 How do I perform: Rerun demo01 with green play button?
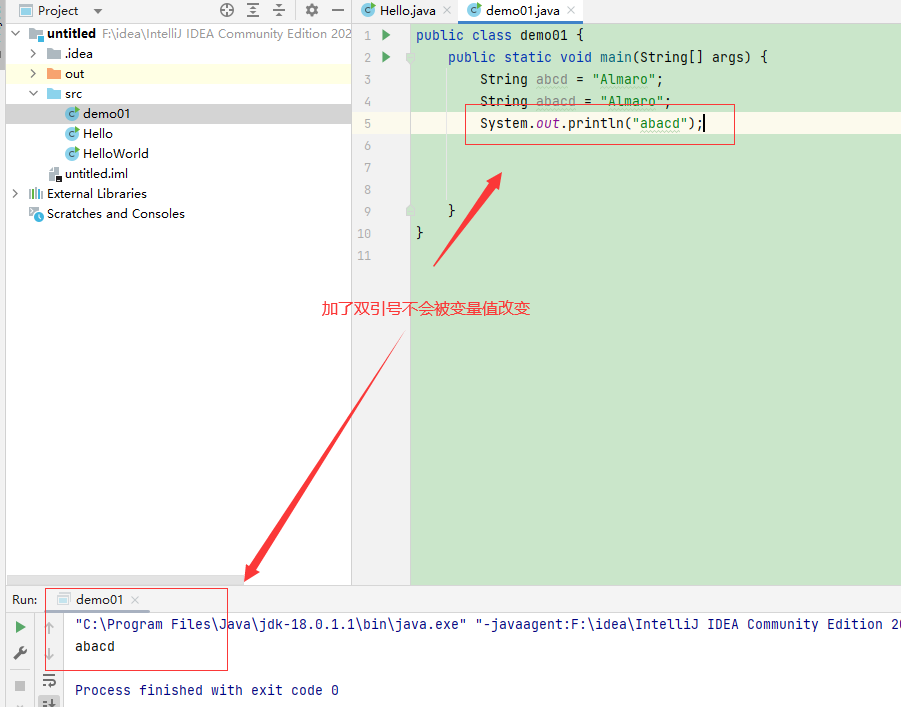(x=20, y=627)
